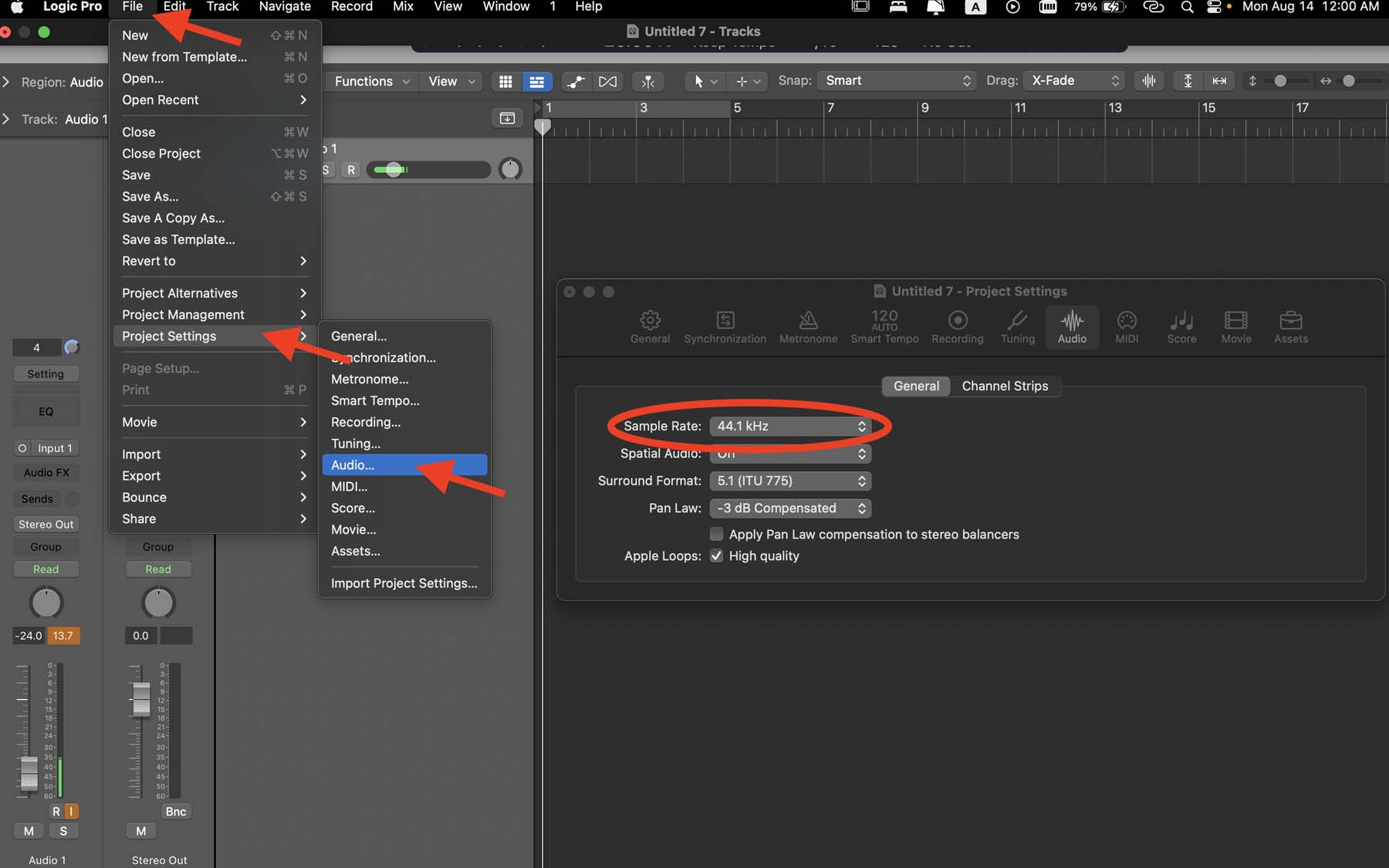The width and height of the screenshot is (1389, 868).
Task: Open MIDI settings icon
Action: 1127,327
